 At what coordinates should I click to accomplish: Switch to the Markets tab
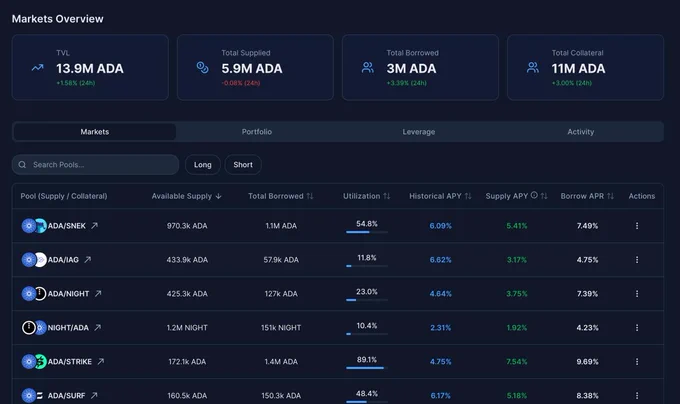coord(95,132)
